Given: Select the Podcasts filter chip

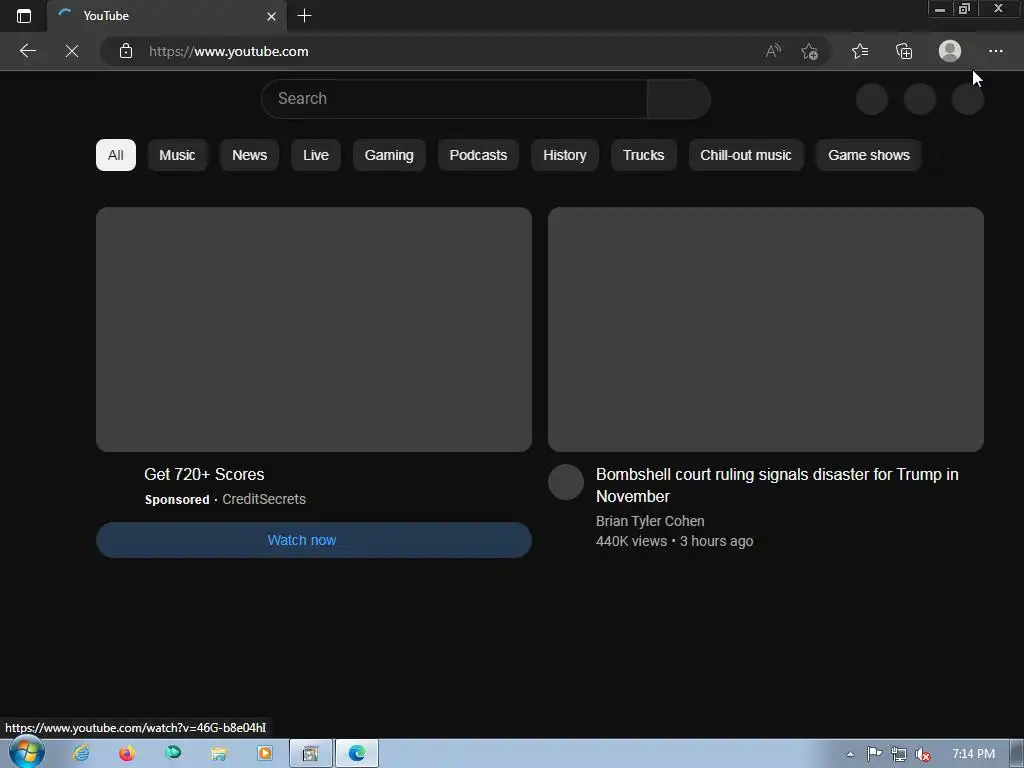Looking at the screenshot, I should tap(478, 155).
